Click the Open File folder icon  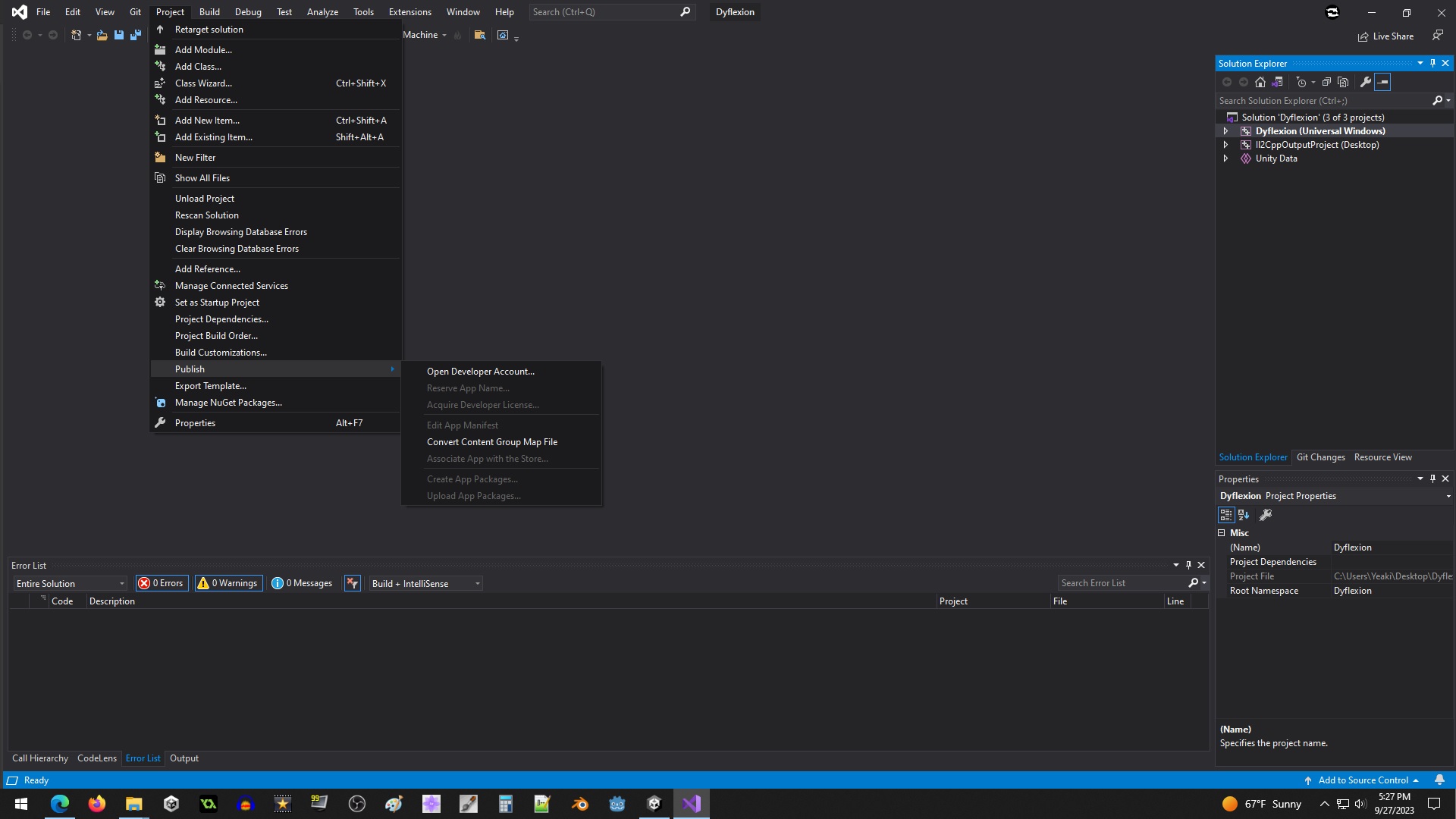[x=102, y=35]
